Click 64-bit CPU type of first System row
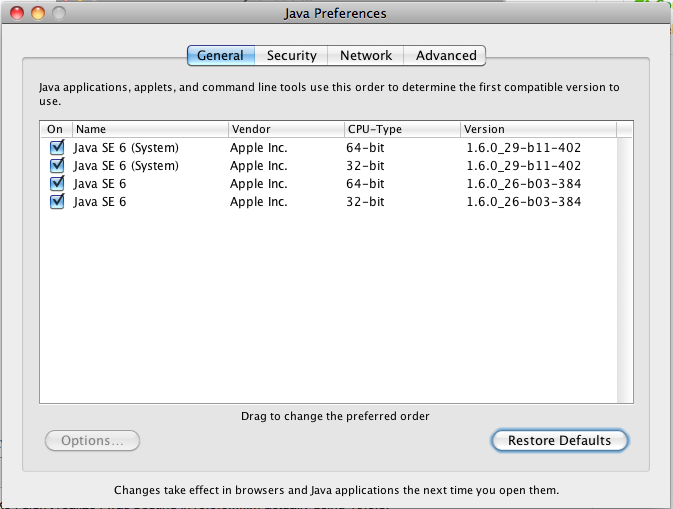 tap(365, 148)
